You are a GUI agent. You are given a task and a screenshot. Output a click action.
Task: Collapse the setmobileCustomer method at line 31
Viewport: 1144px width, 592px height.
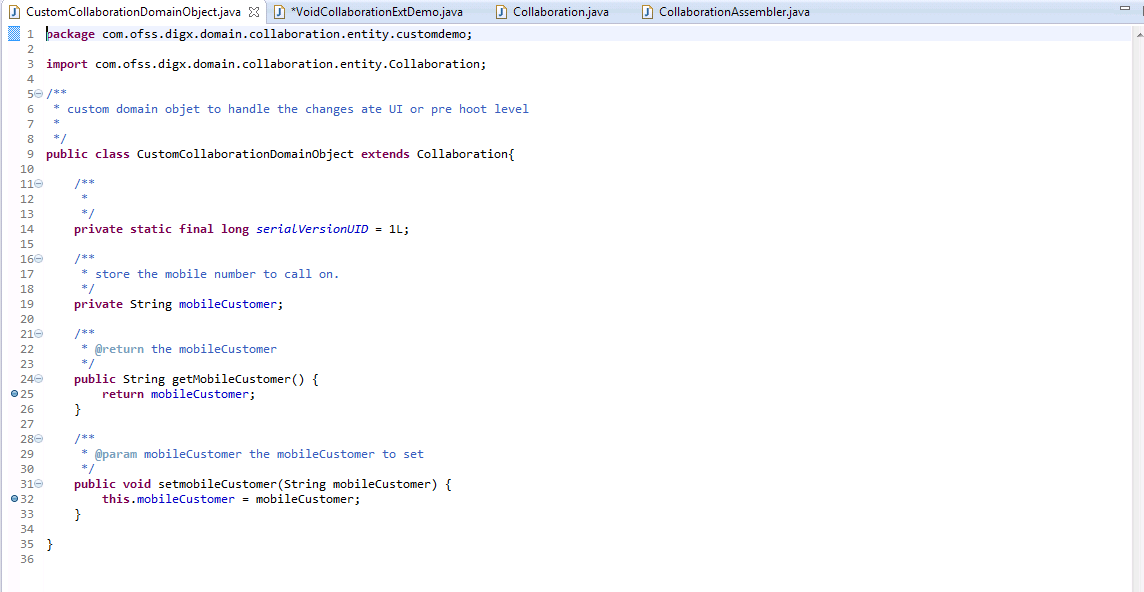pos(37,484)
